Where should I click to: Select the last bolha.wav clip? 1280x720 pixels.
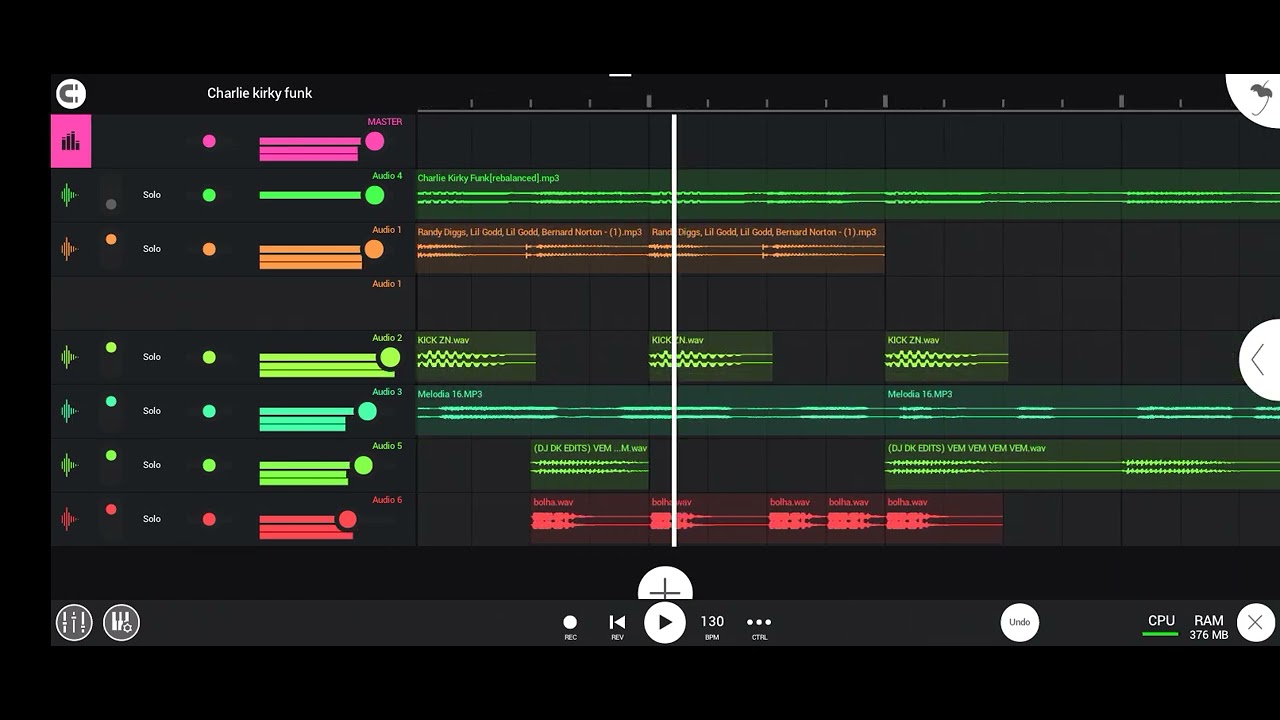[944, 519]
